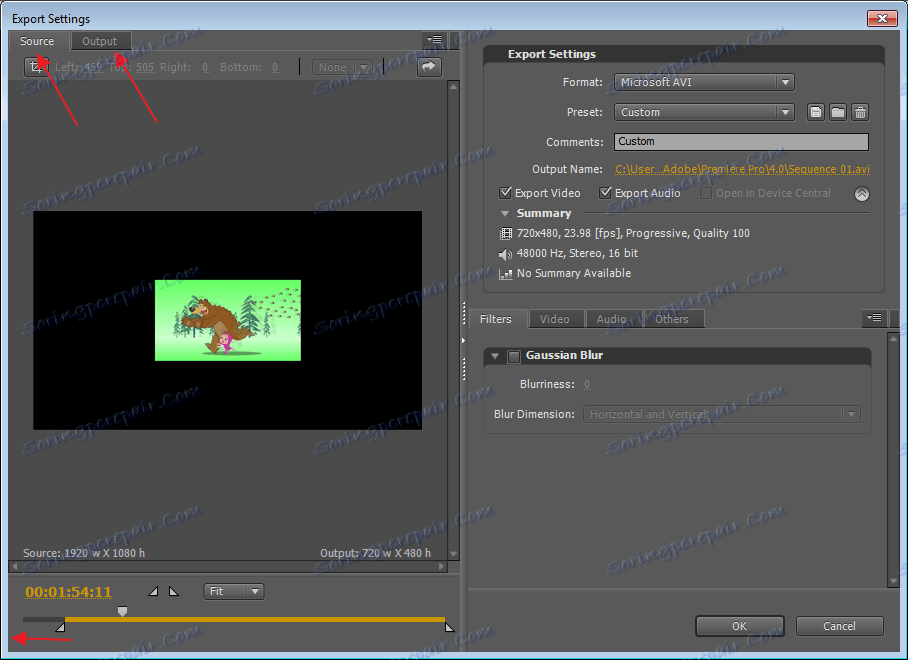908x660 pixels.
Task: Click the Export Frame curved arrow icon
Action: point(429,67)
